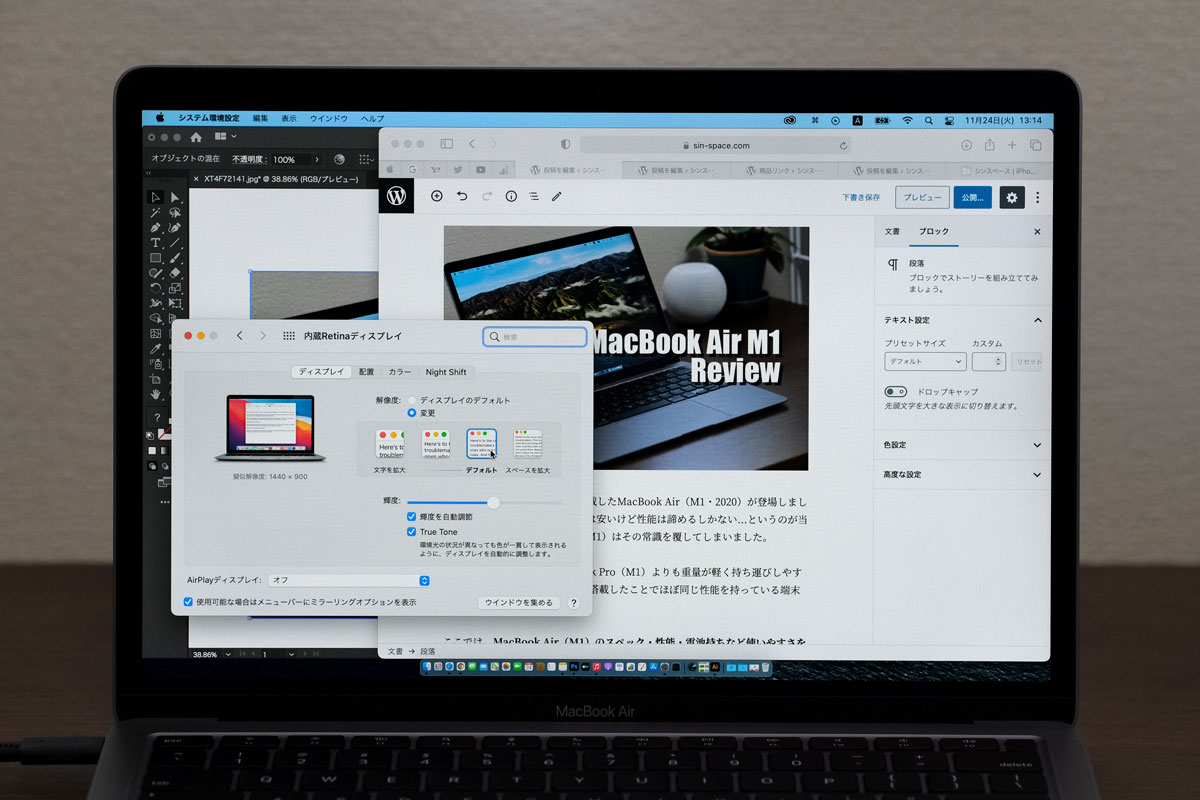The width and height of the screenshot is (1200, 800).
Task: Choose the Magic Wand tool in Illustrator
Action: coord(155,212)
